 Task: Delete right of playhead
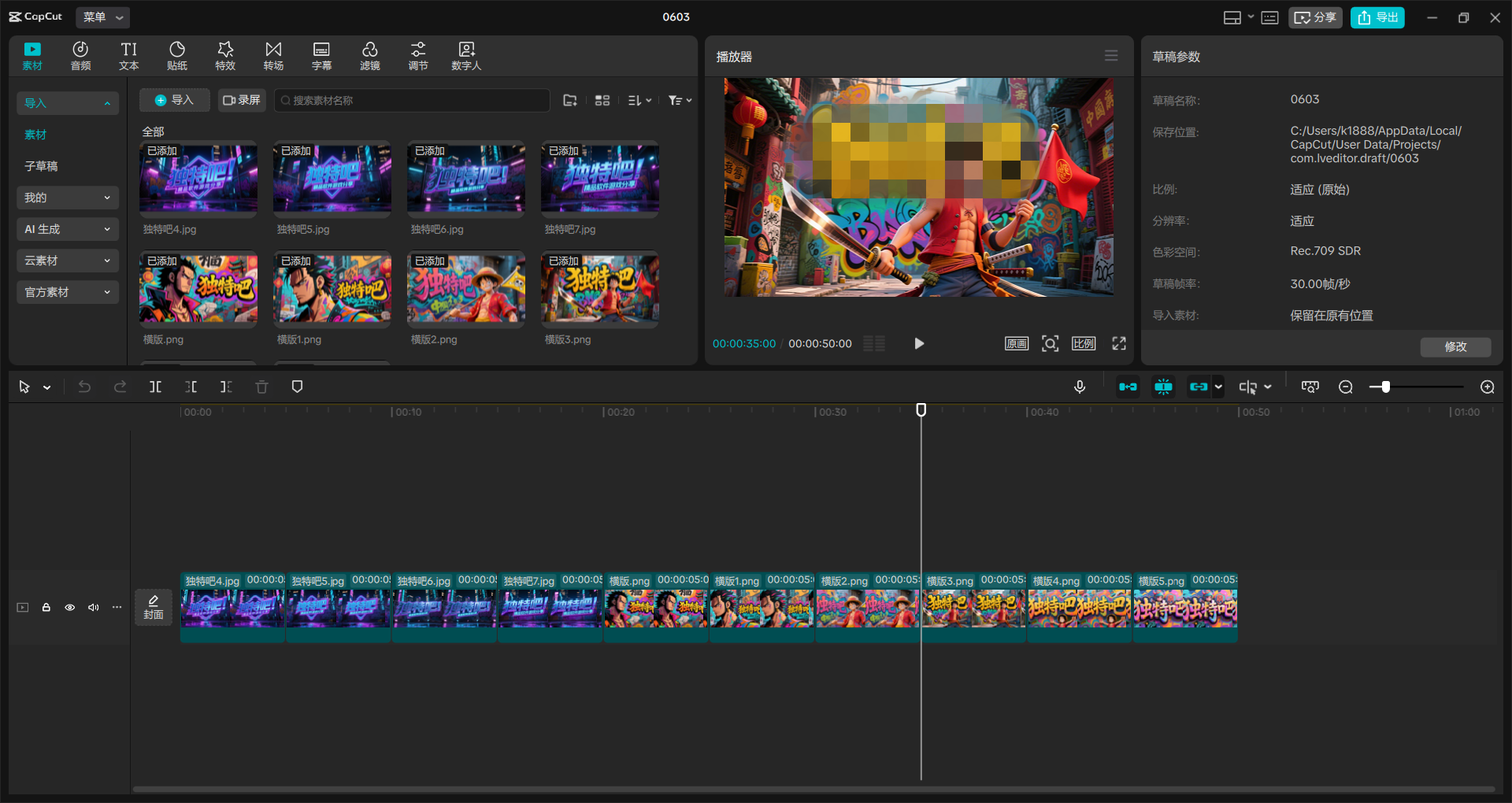pos(226,387)
